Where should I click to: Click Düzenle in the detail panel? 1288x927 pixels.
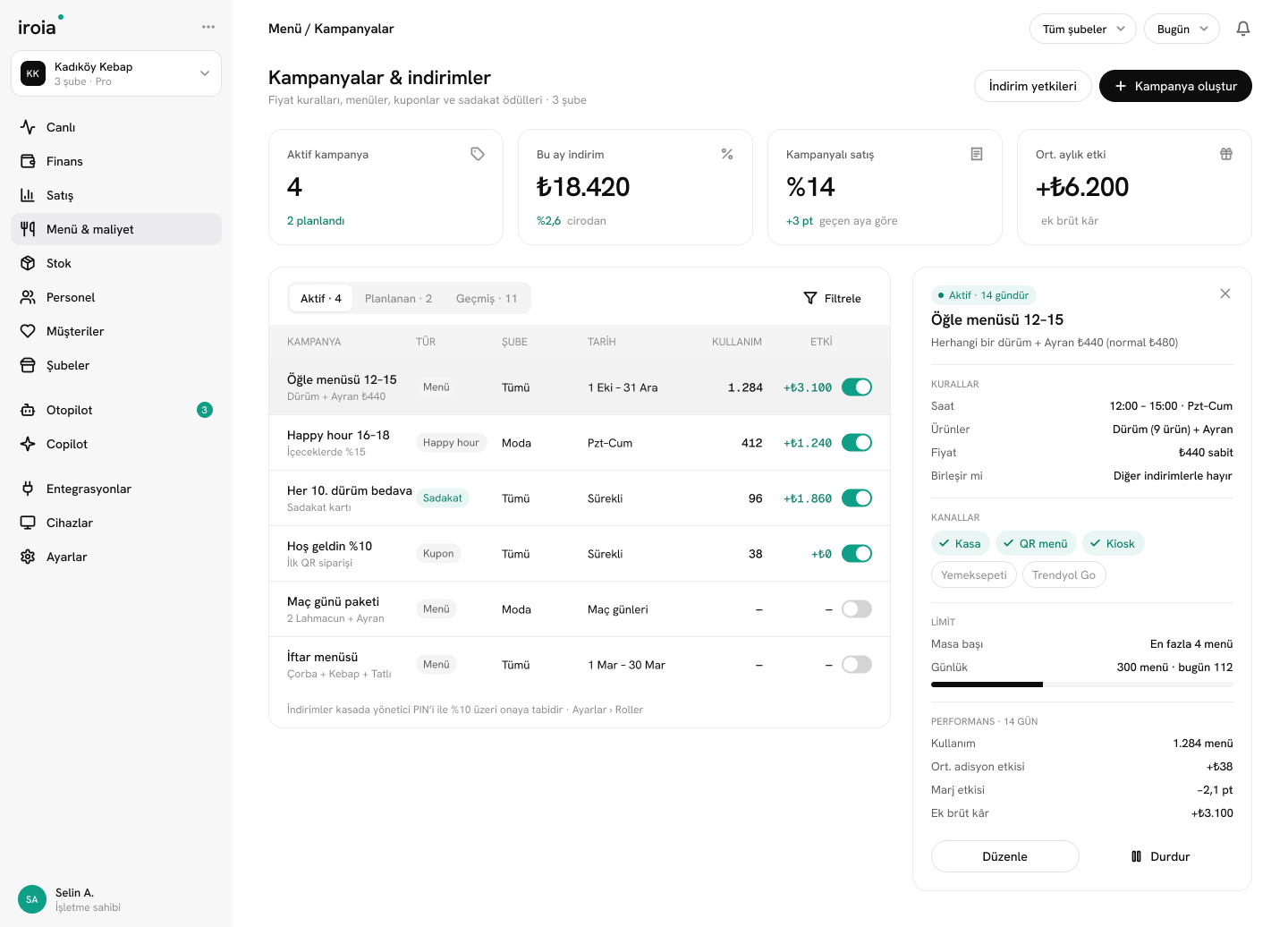coord(1005,856)
